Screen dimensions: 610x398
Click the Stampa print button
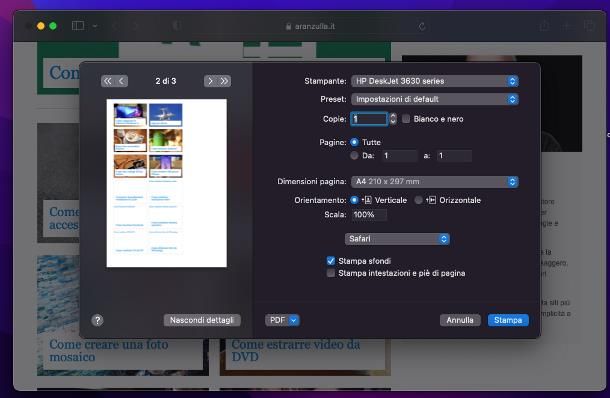(x=508, y=320)
